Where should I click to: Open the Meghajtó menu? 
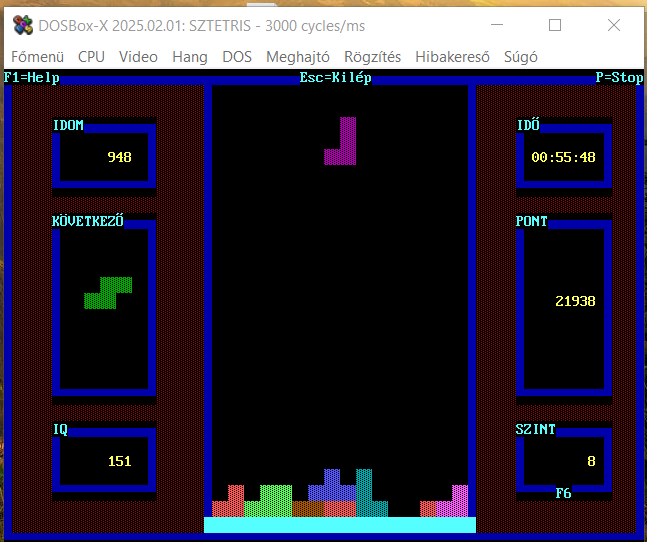pos(298,57)
